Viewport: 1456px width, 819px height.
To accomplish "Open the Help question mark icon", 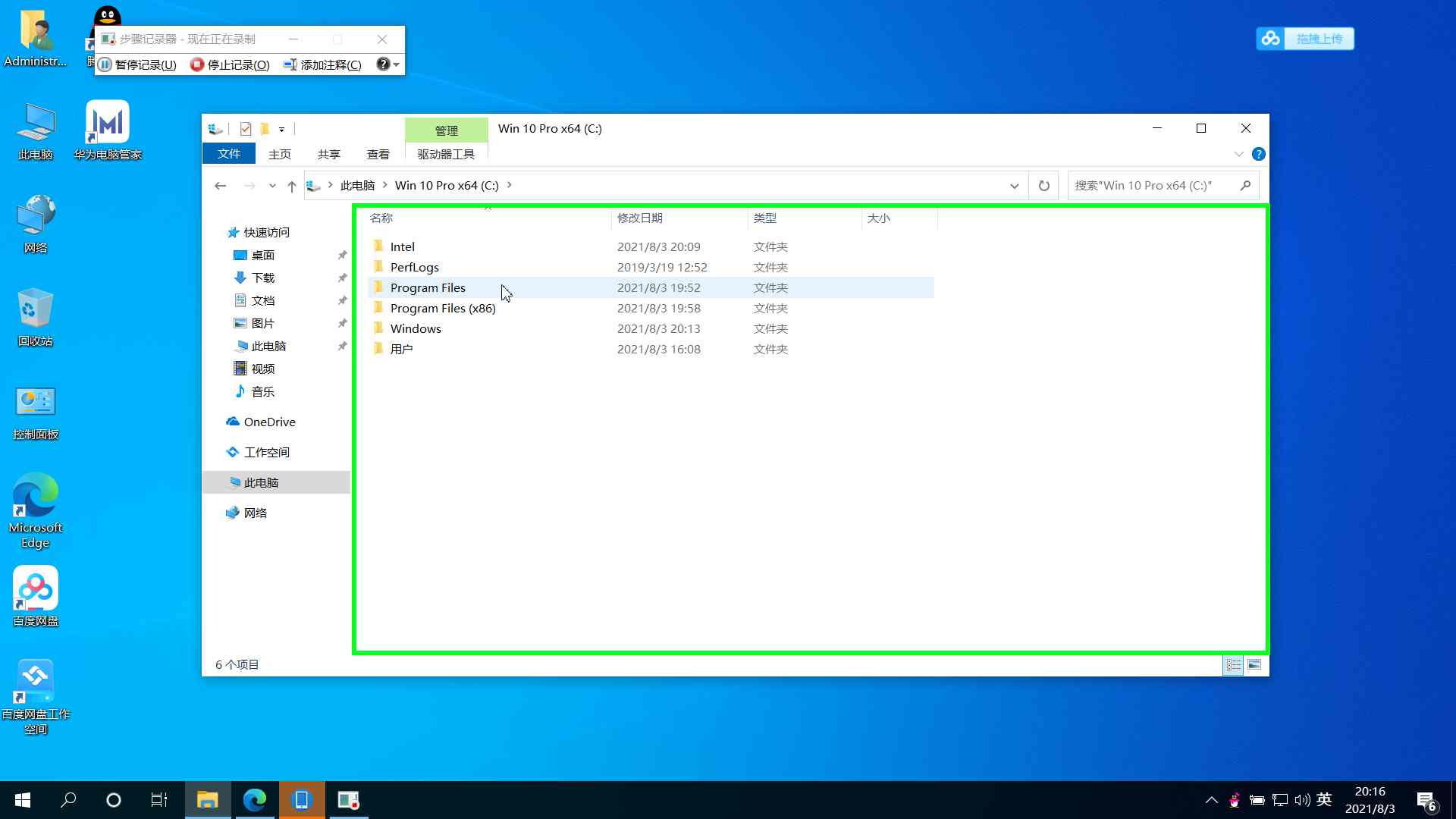I will click(1258, 154).
